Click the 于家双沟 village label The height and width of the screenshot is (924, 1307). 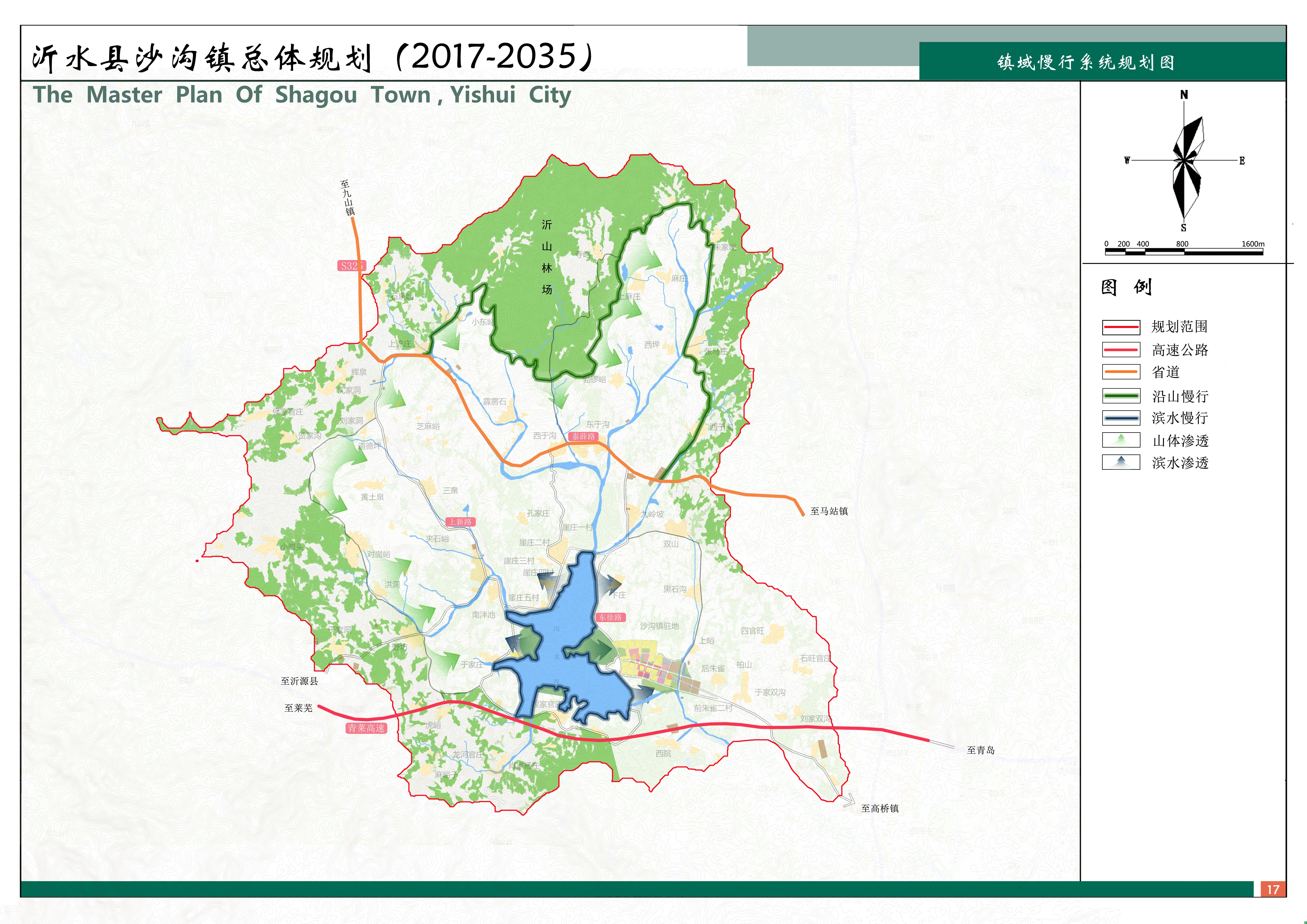point(770,692)
